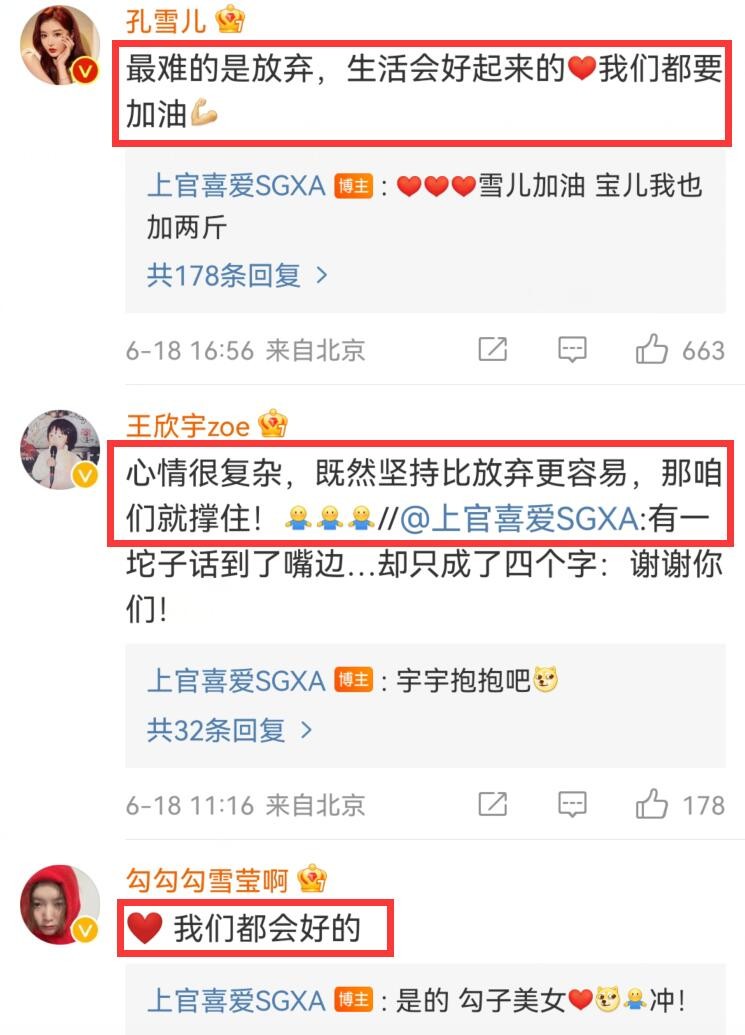Open the username link 王欣宇zoe
Viewport: 745px width, 1035px height.
pos(187,425)
